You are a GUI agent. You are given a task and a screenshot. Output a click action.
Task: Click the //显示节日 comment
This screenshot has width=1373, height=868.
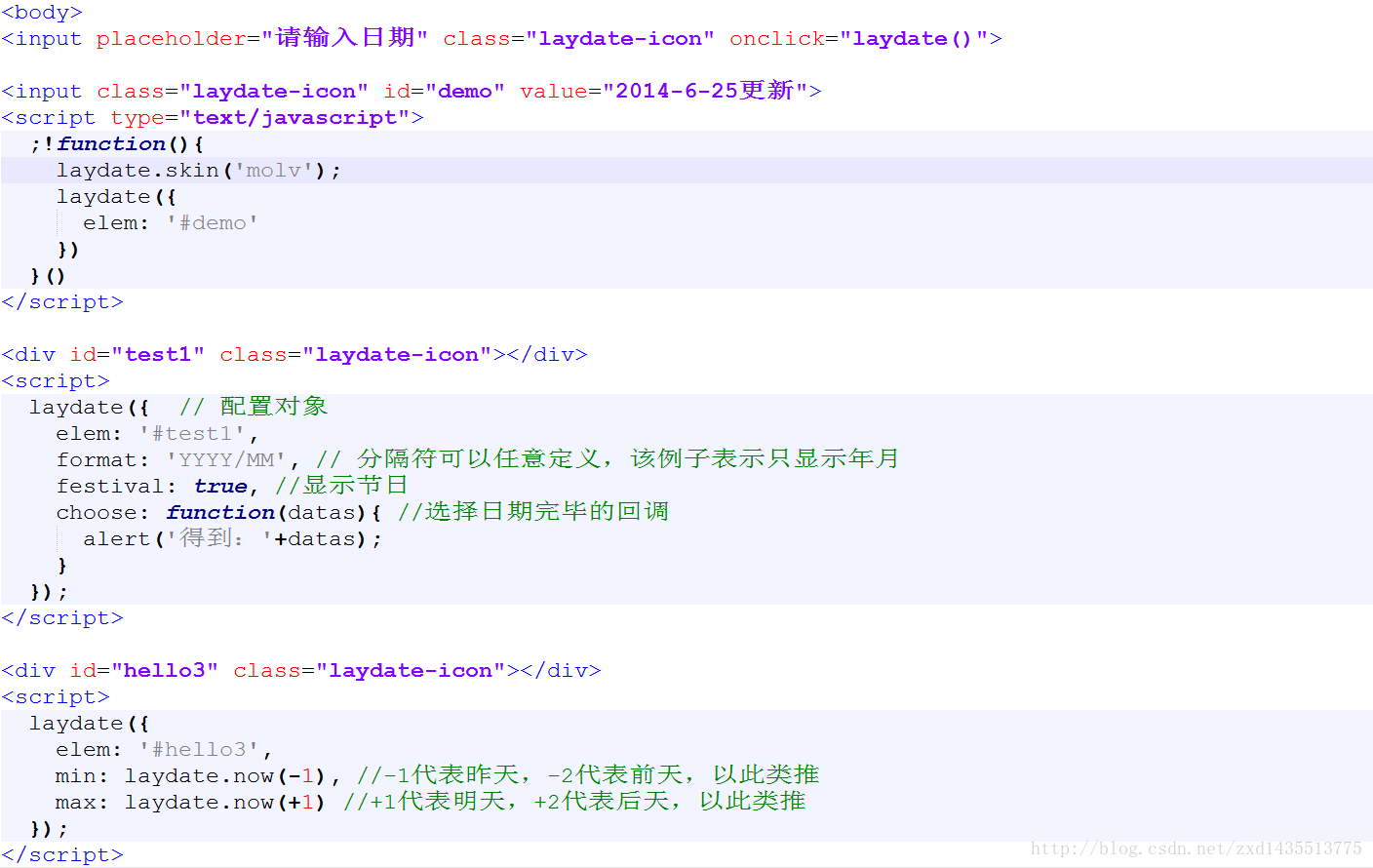pos(340,486)
